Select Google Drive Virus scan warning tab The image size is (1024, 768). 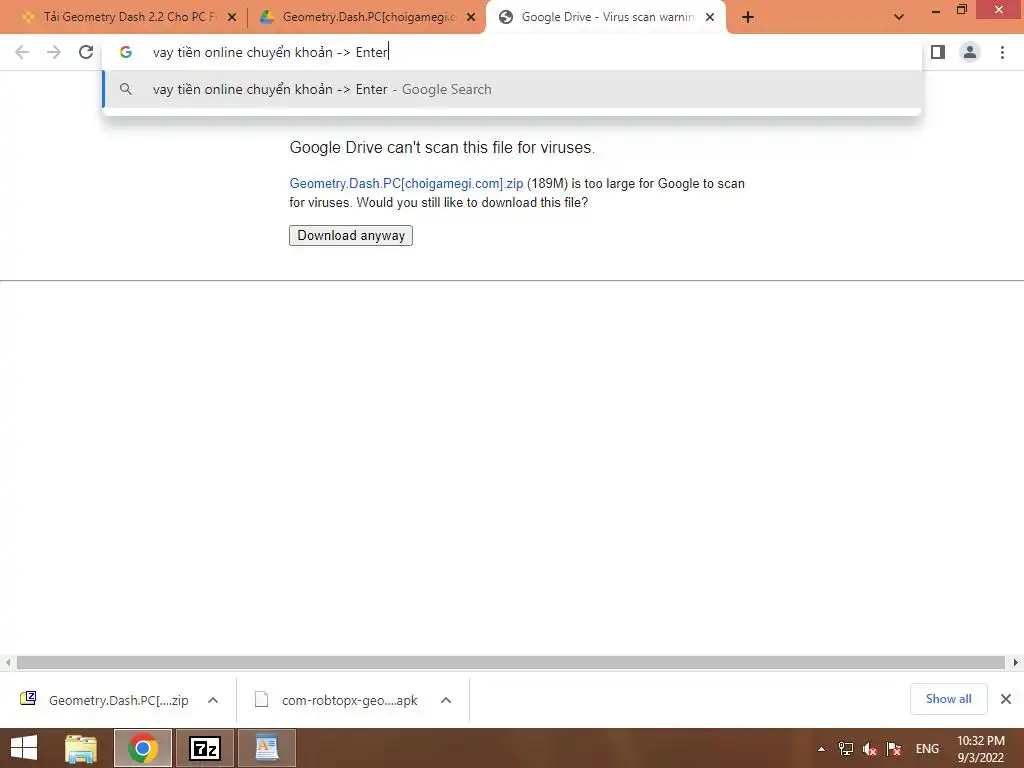606,17
